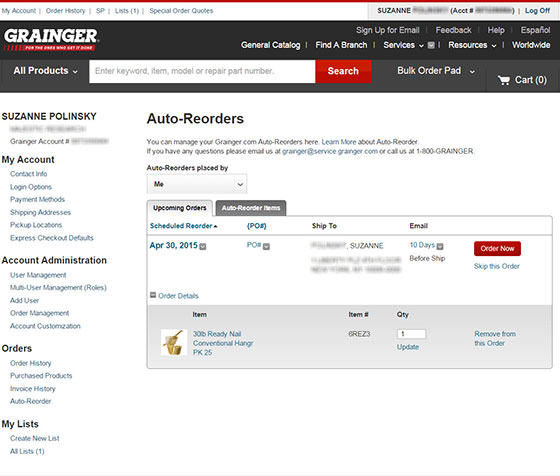Focus the keyword search field
The width and height of the screenshot is (560, 476).
pos(202,71)
